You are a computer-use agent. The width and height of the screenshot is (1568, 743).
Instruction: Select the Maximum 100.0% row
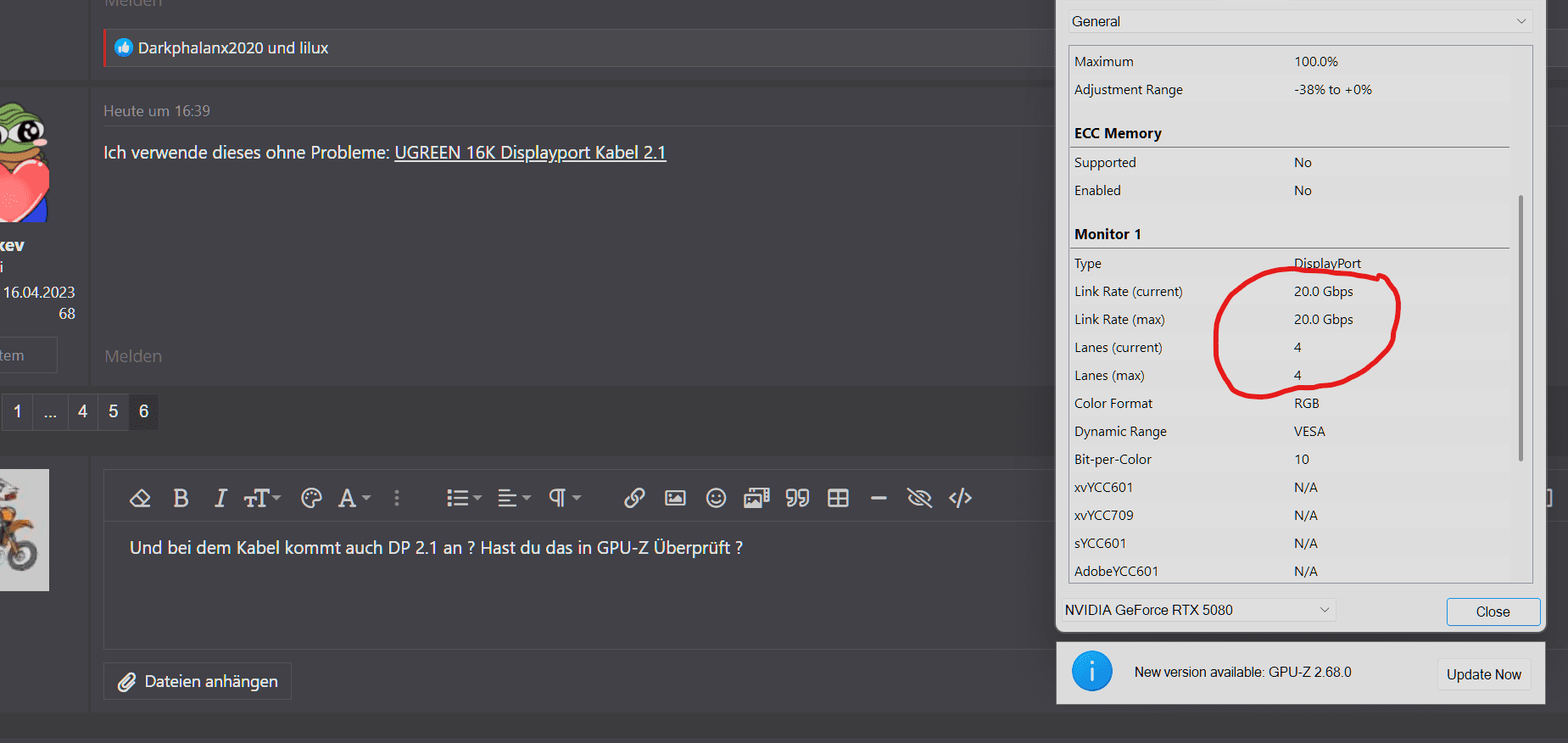click(x=1289, y=61)
